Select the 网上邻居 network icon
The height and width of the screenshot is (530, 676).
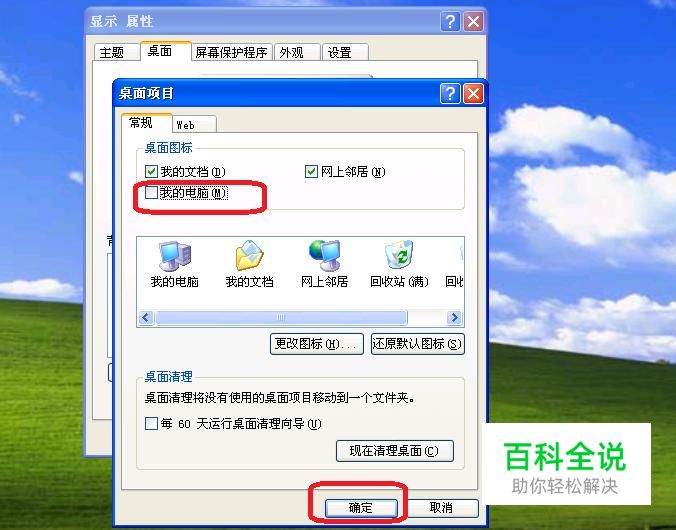pyautogui.click(x=325, y=256)
